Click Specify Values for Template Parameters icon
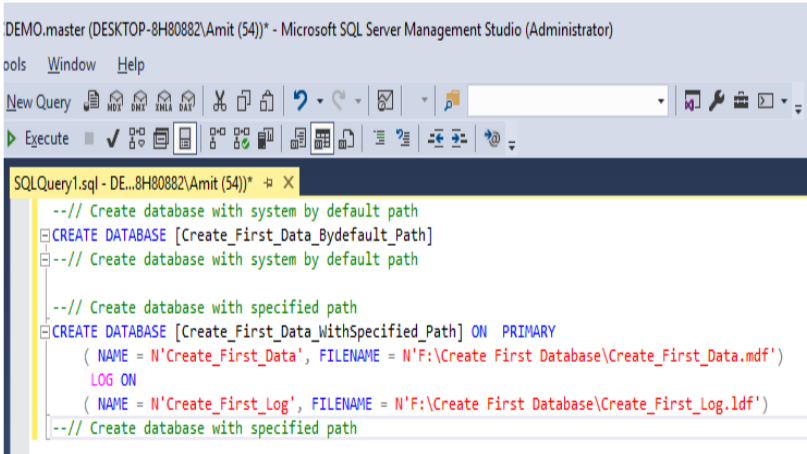Screen dimensions: 807x454 [492, 138]
